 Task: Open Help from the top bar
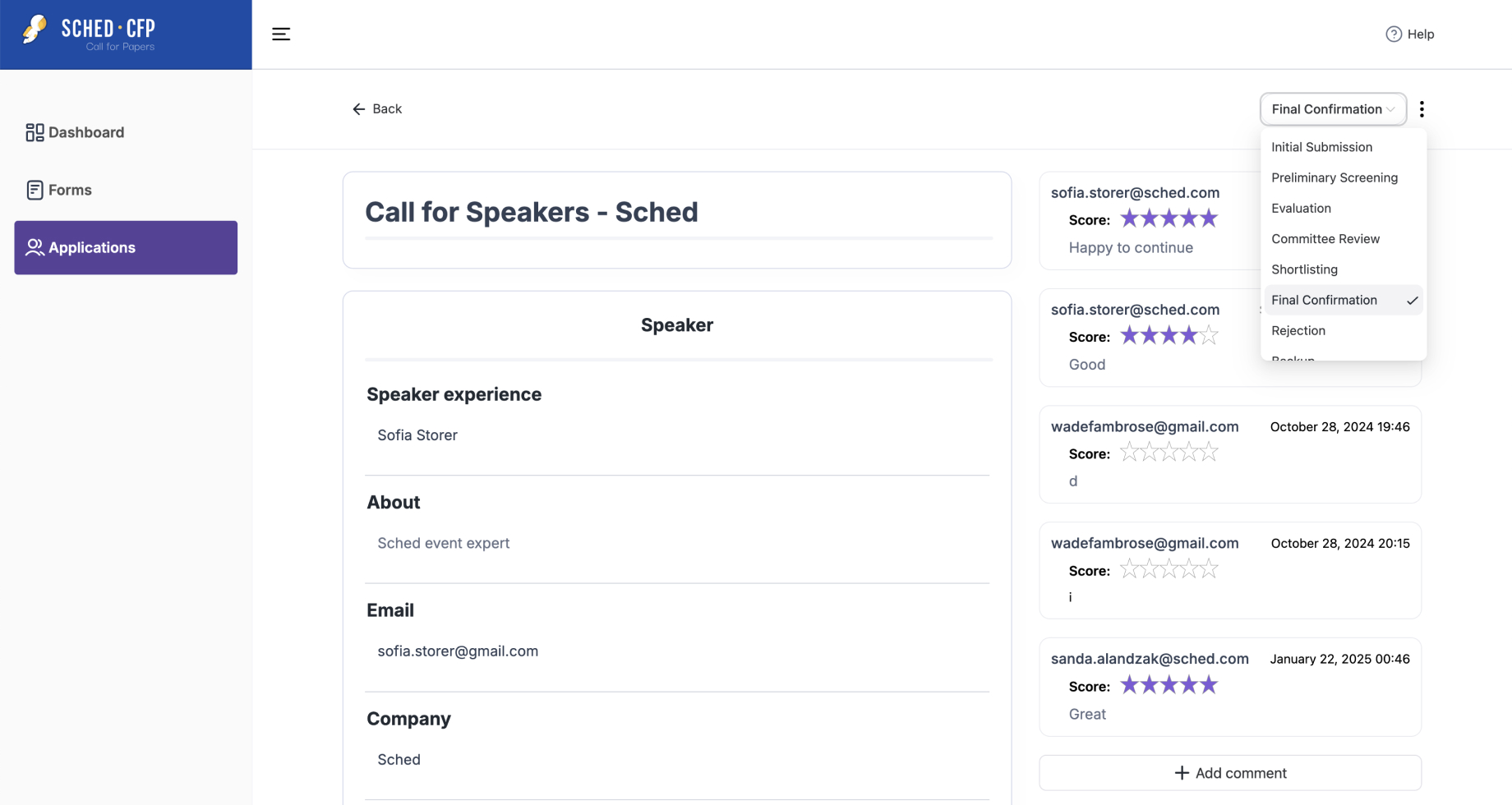tap(1410, 34)
